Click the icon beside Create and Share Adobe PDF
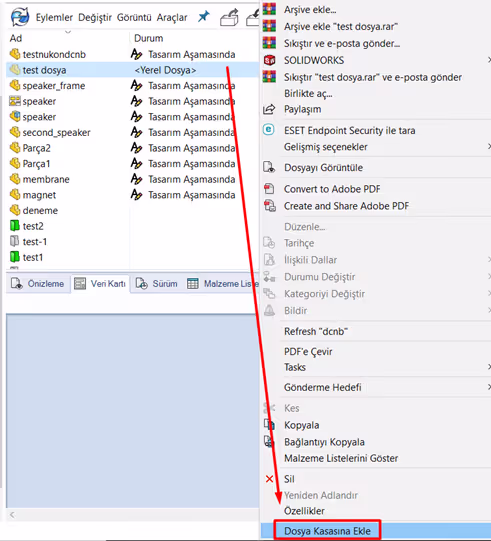This screenshot has height=541, width=491. pos(269,206)
